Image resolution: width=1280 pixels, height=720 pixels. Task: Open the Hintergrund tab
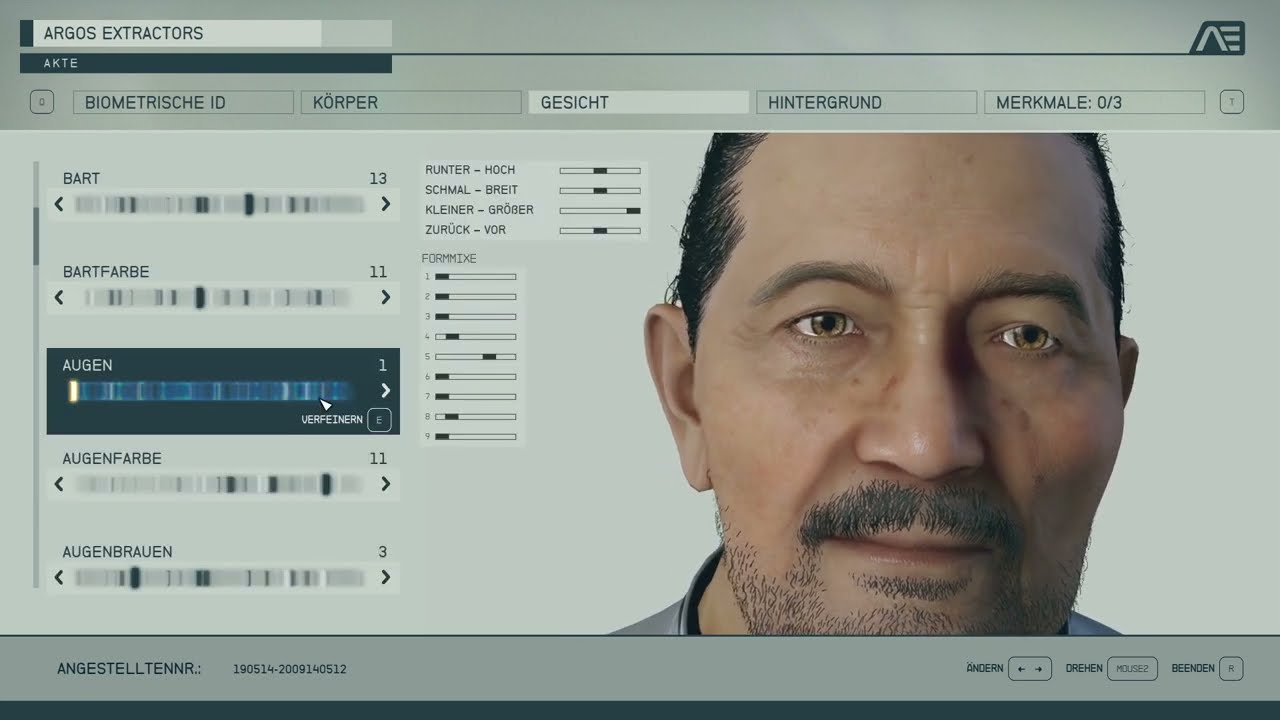pyautogui.click(x=867, y=102)
